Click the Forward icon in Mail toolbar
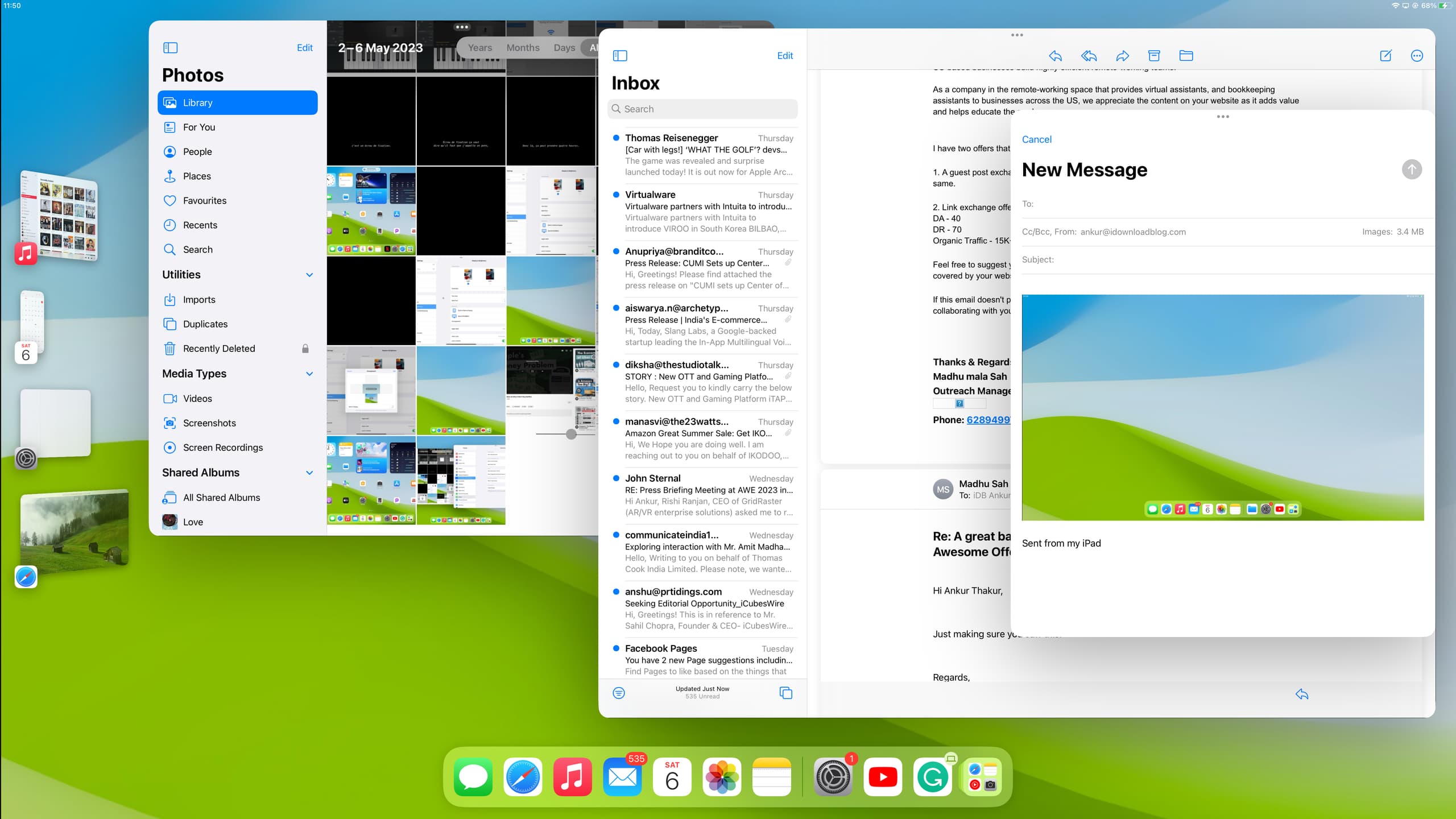 tap(1122, 56)
